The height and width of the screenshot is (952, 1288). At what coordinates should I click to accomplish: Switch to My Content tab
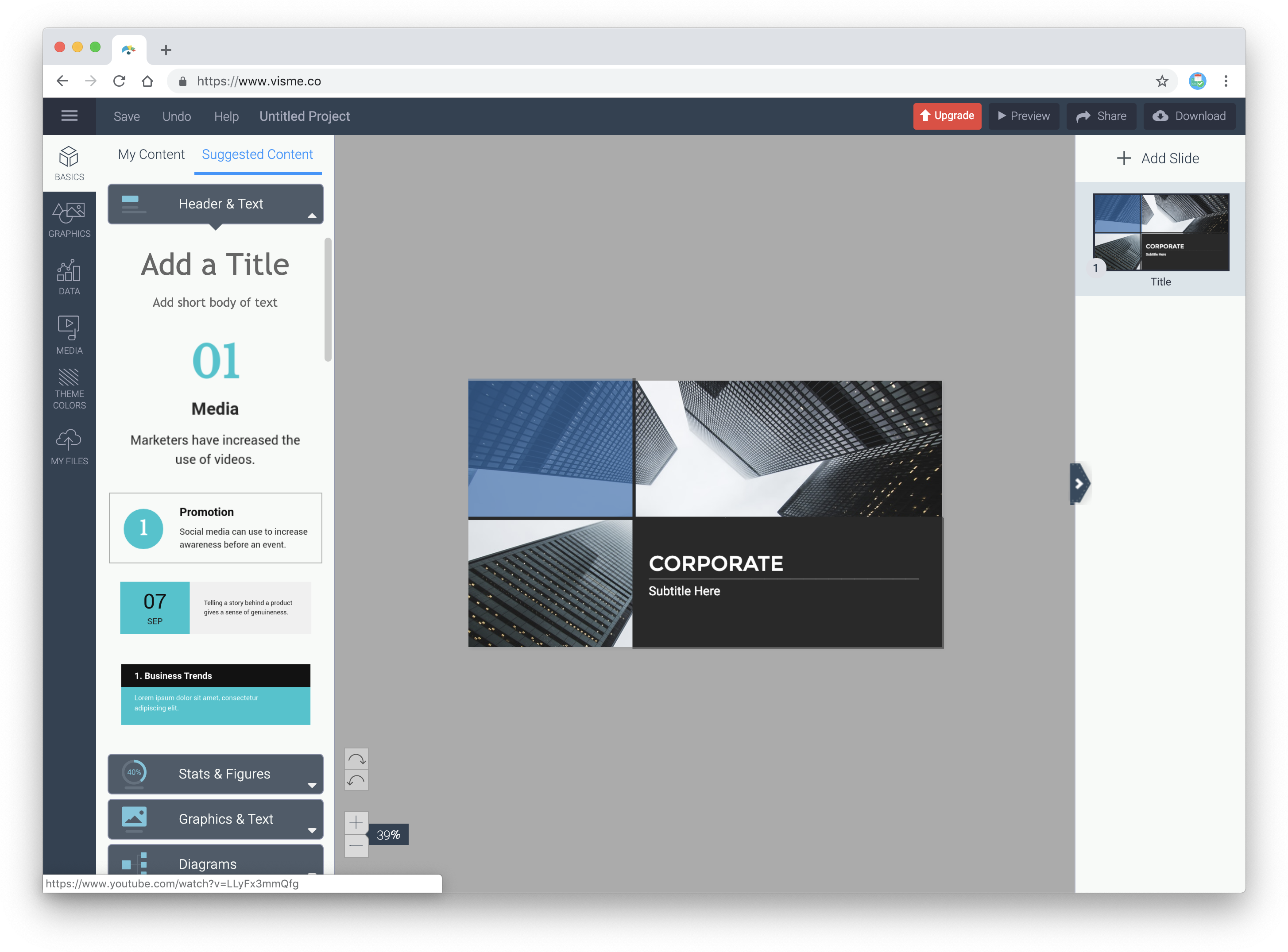coord(151,154)
